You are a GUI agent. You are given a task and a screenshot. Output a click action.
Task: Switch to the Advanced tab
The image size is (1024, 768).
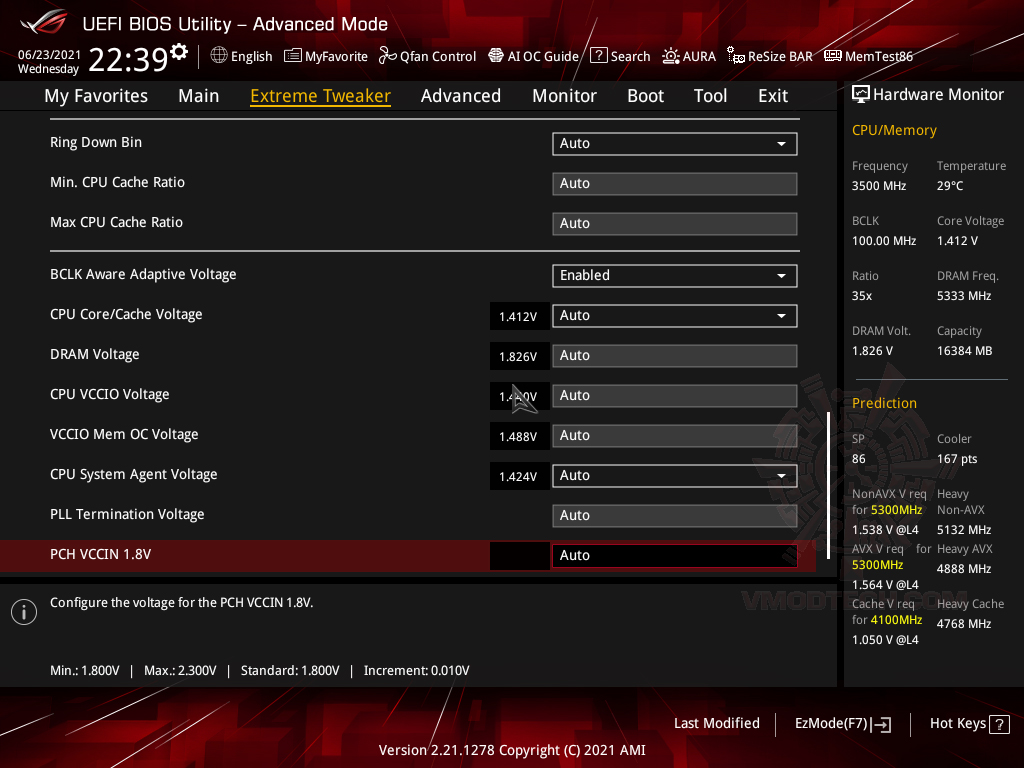(x=461, y=95)
